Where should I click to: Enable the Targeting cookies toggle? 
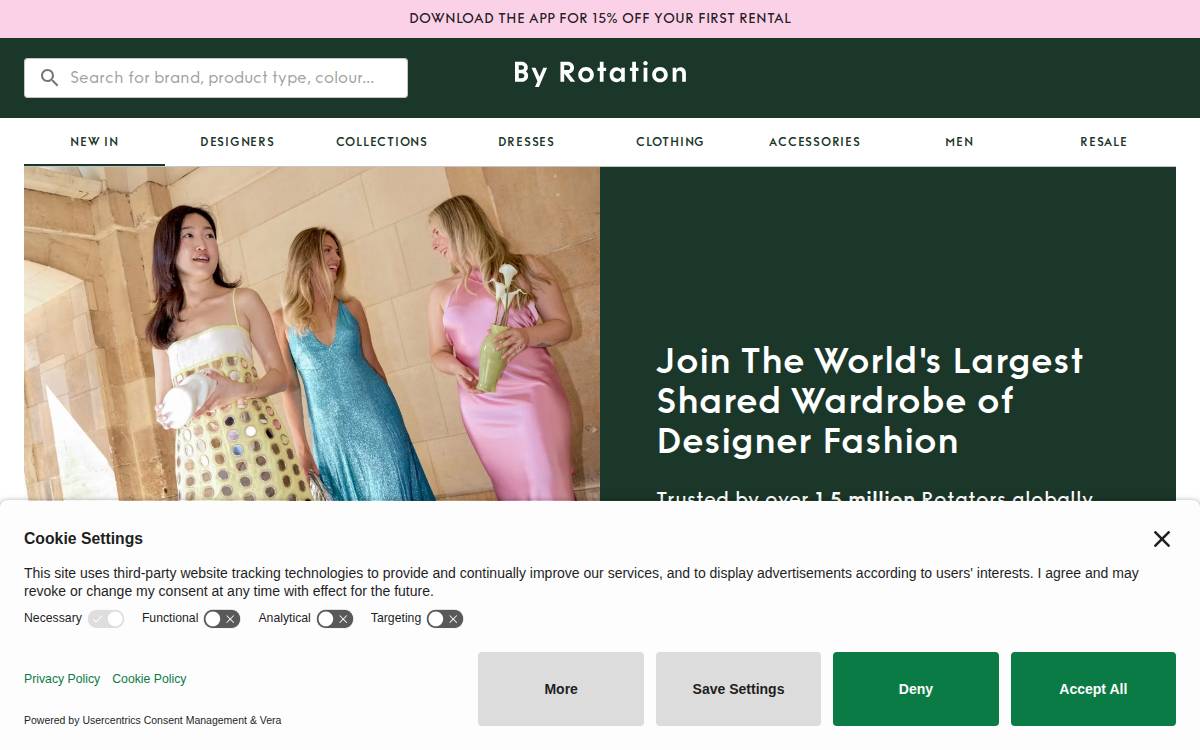[445, 619]
